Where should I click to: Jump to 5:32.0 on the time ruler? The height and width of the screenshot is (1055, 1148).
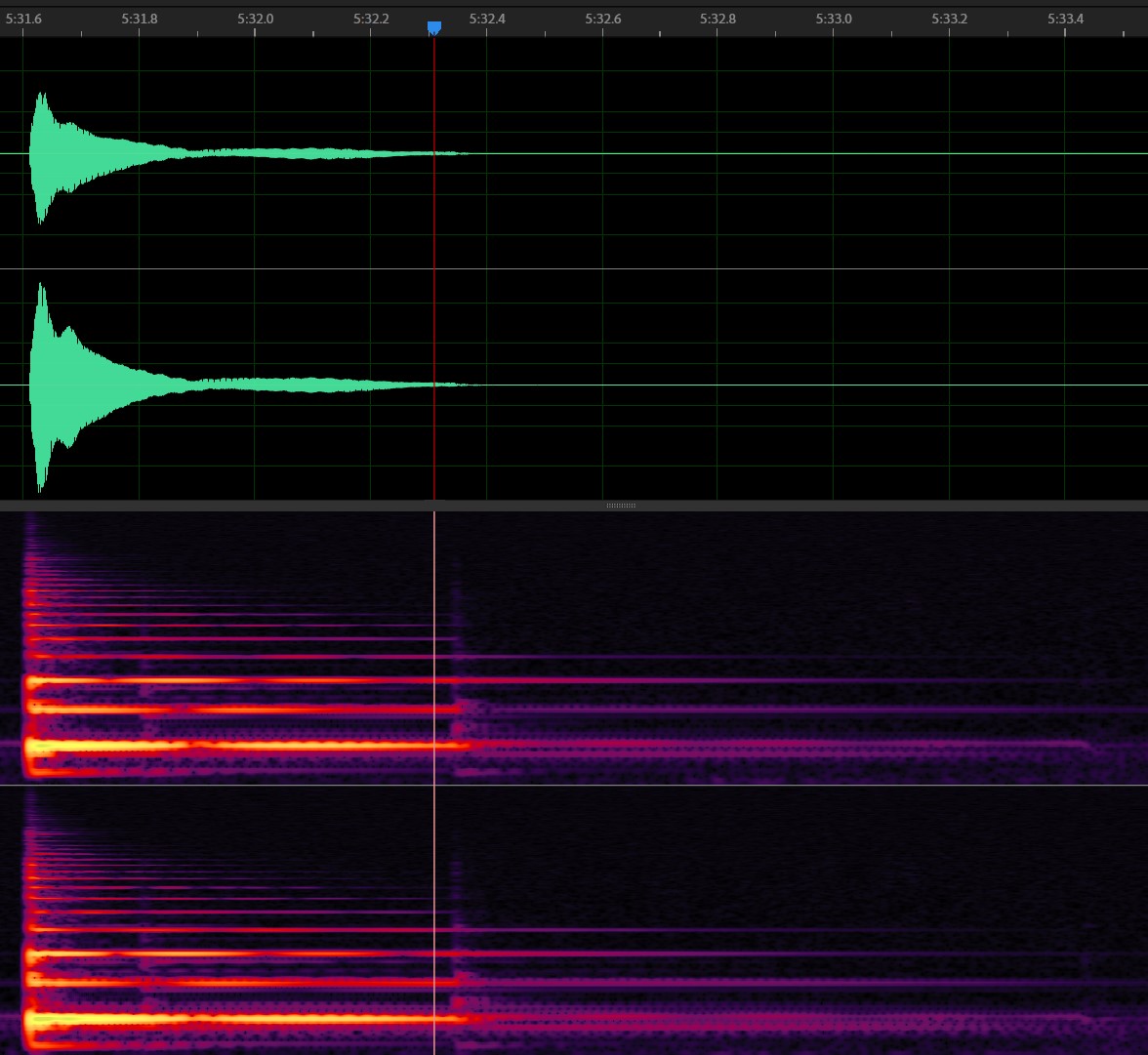coord(255,19)
